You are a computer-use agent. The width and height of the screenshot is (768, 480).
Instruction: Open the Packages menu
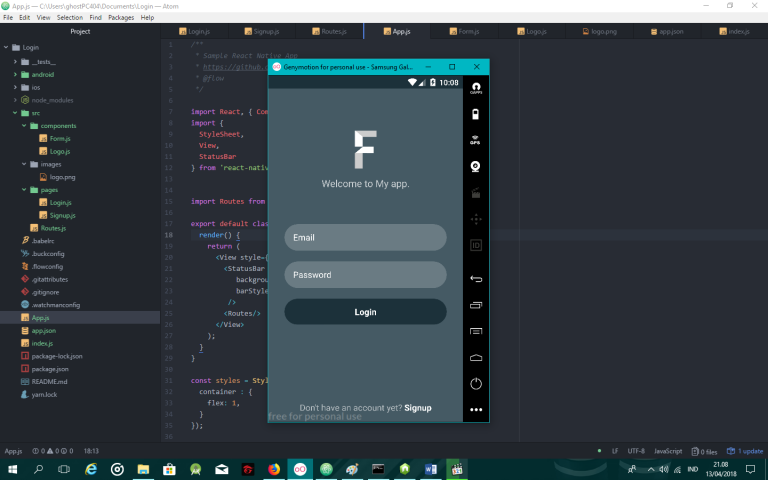pyautogui.click(x=120, y=18)
